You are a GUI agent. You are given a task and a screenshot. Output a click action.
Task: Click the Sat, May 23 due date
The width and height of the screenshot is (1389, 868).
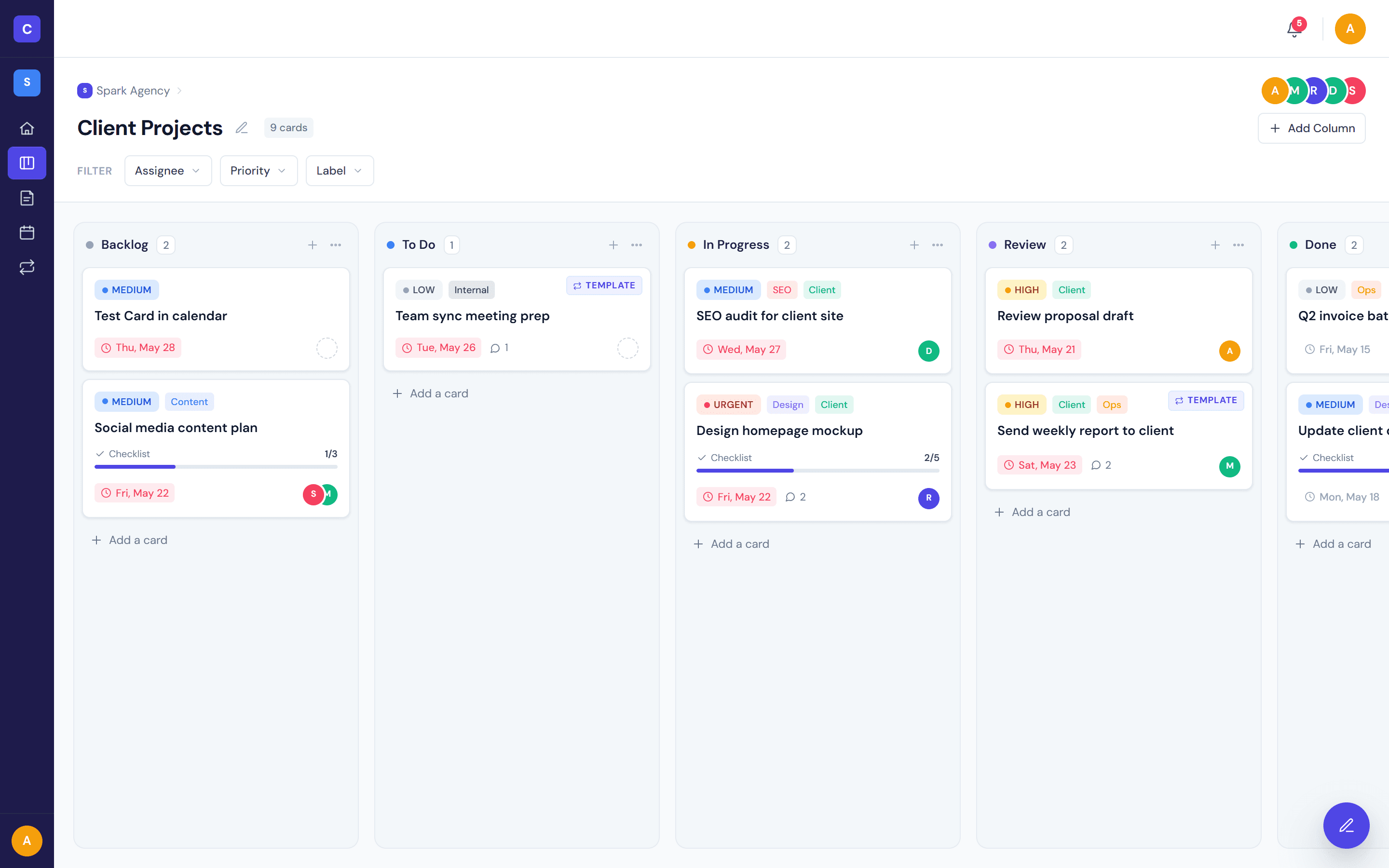click(x=1039, y=465)
